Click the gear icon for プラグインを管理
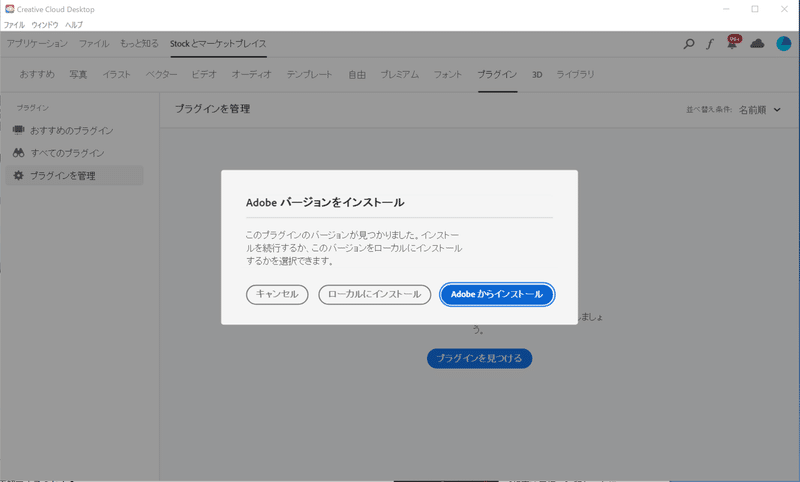The width and height of the screenshot is (800, 482). pos(18,175)
